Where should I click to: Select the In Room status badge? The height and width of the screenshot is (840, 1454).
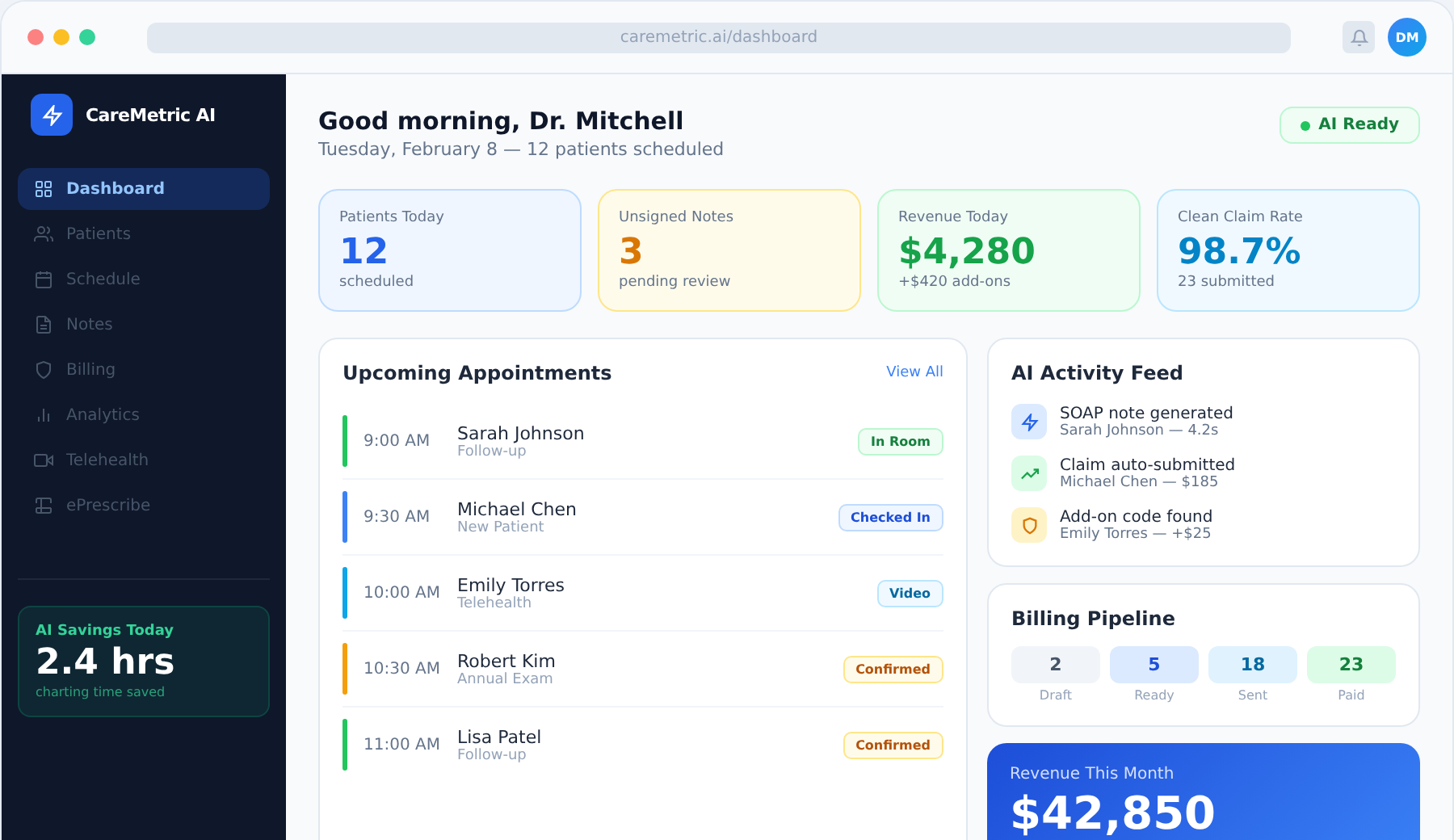[900, 442]
